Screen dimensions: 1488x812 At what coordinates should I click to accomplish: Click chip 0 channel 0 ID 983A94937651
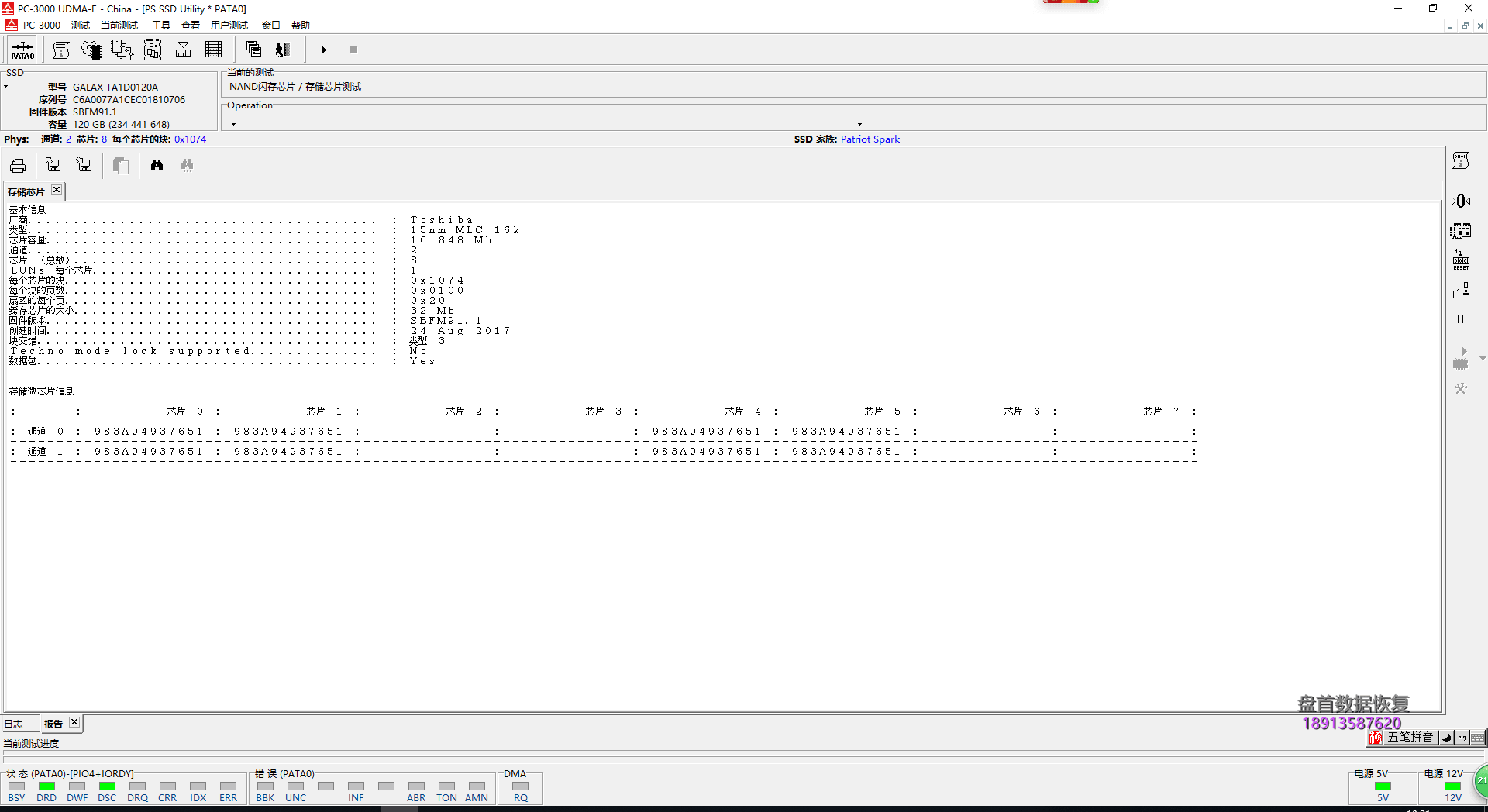(149, 432)
